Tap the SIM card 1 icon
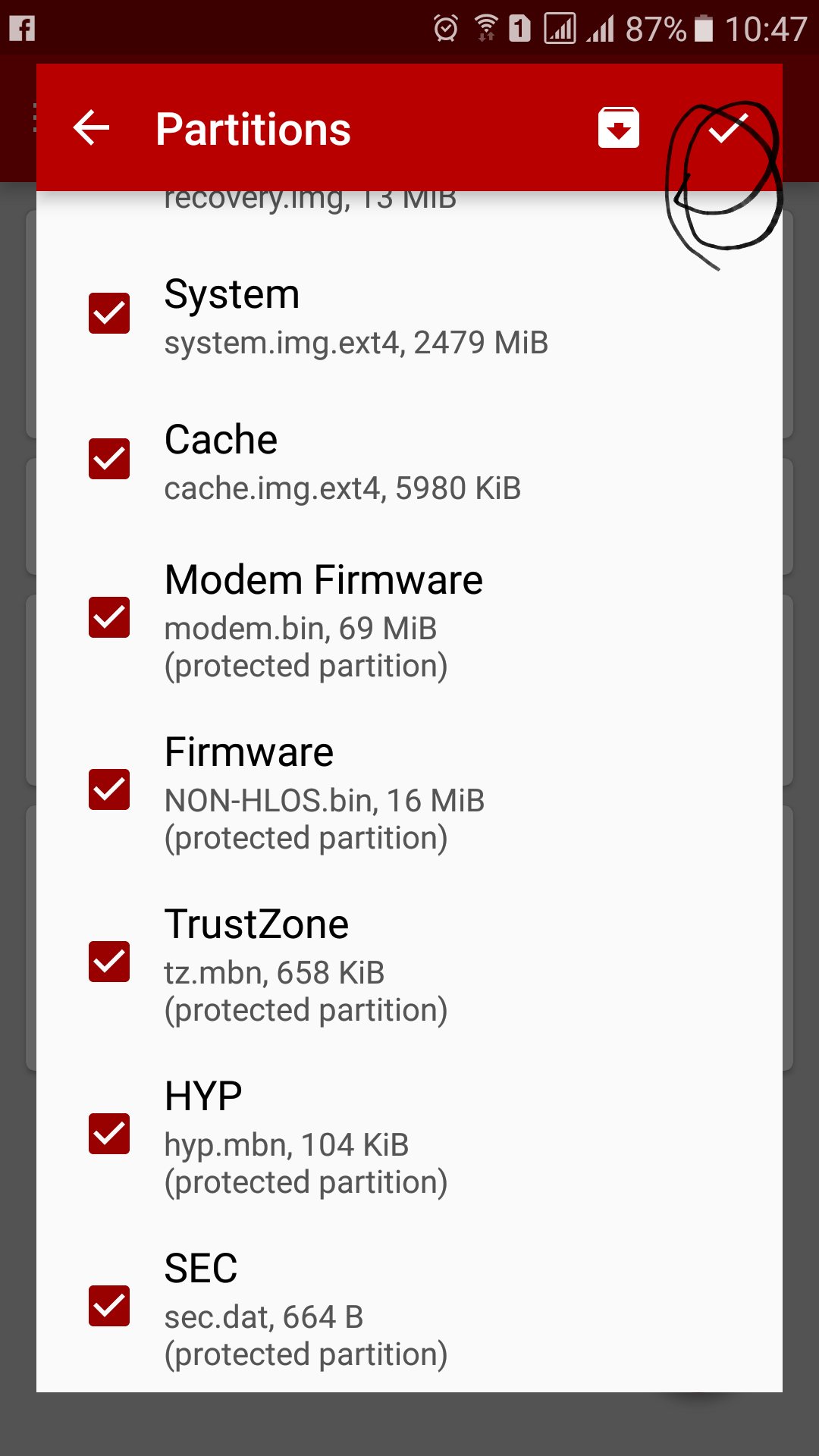 point(519,29)
